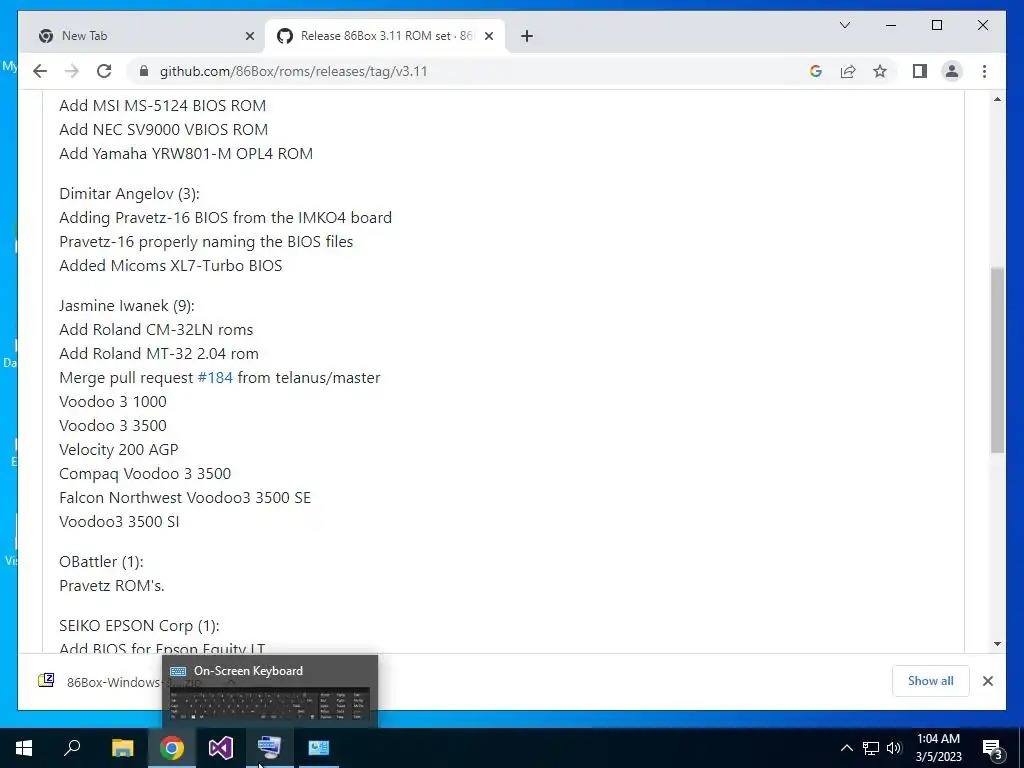This screenshot has height=768, width=1024.
Task: Open Chrome three-dot menu
Action: (984, 71)
